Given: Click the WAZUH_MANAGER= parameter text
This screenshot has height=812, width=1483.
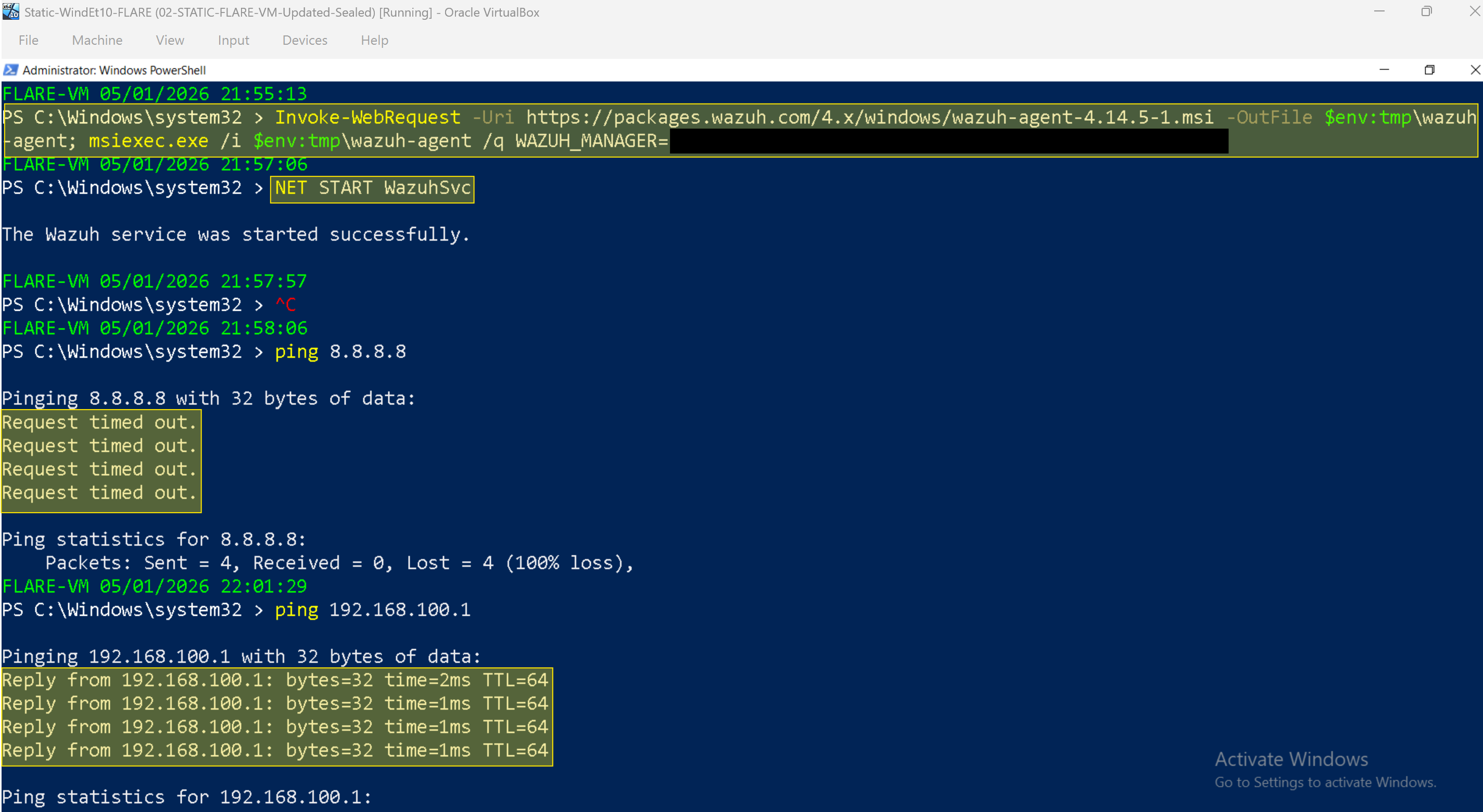Looking at the screenshot, I should click(x=592, y=141).
